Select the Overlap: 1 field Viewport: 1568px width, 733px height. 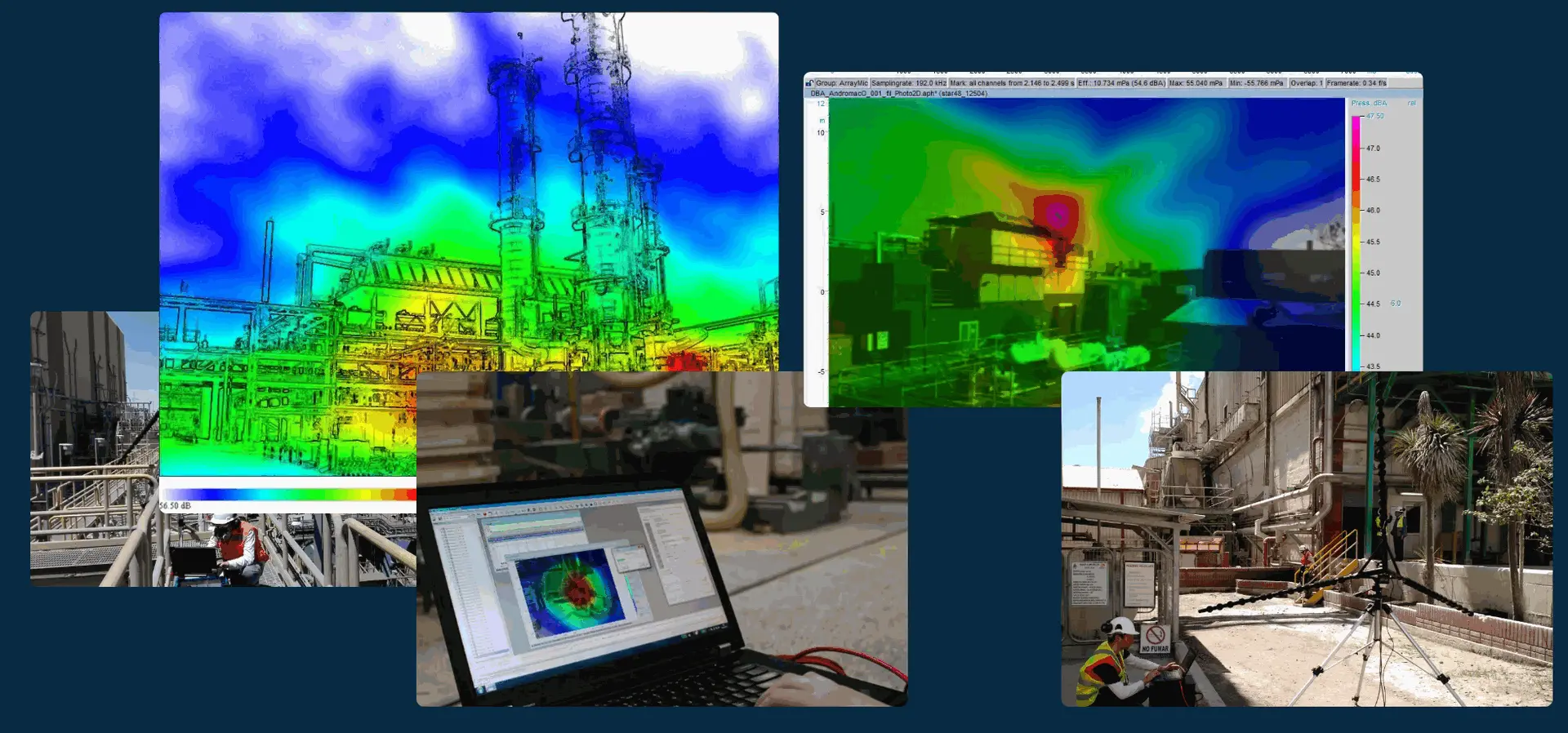click(1306, 83)
